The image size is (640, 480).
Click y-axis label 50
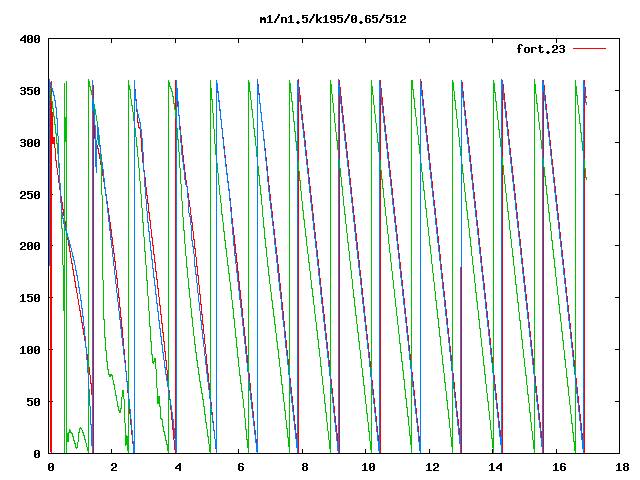(33, 402)
